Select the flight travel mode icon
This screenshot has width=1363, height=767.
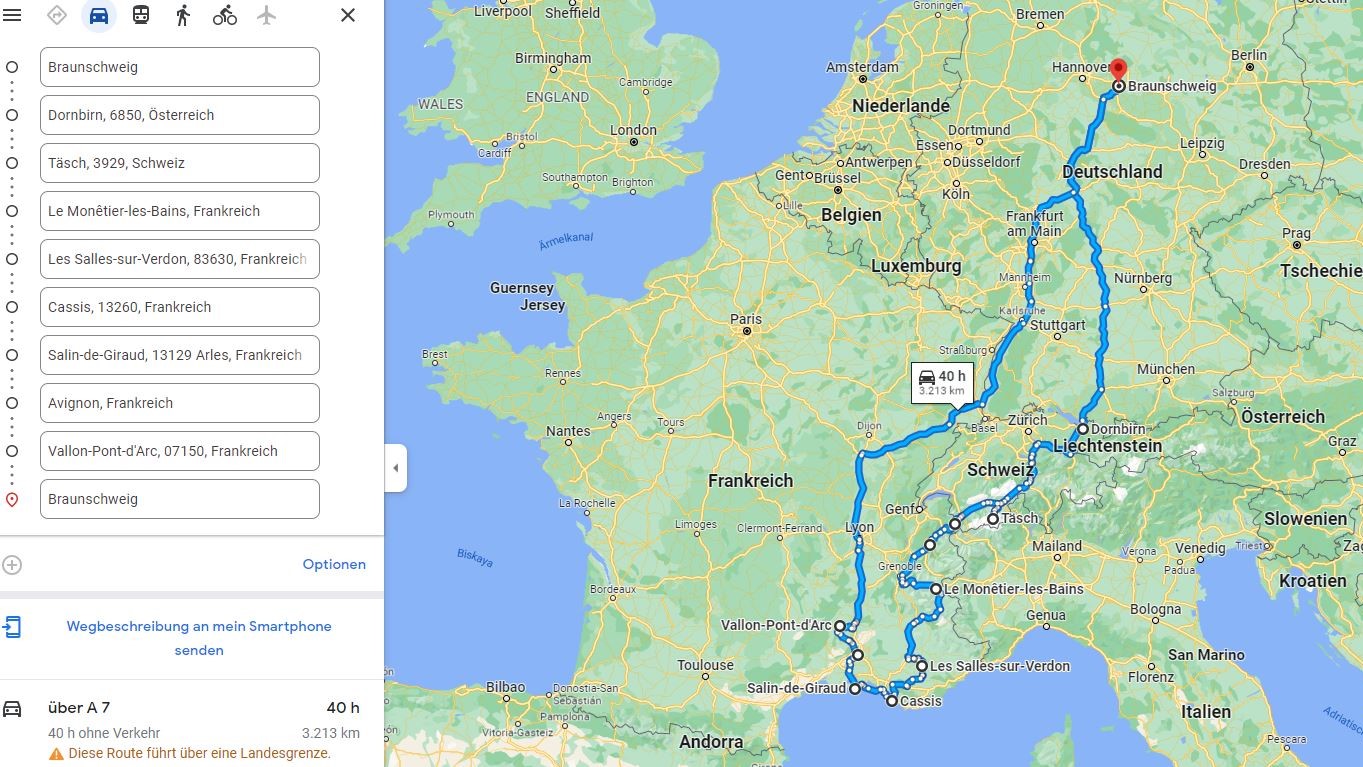266,15
